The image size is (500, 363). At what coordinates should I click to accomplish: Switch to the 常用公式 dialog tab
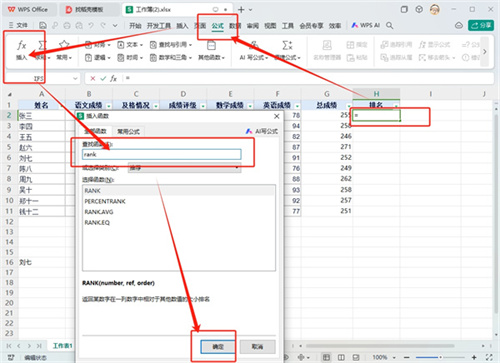(x=128, y=131)
